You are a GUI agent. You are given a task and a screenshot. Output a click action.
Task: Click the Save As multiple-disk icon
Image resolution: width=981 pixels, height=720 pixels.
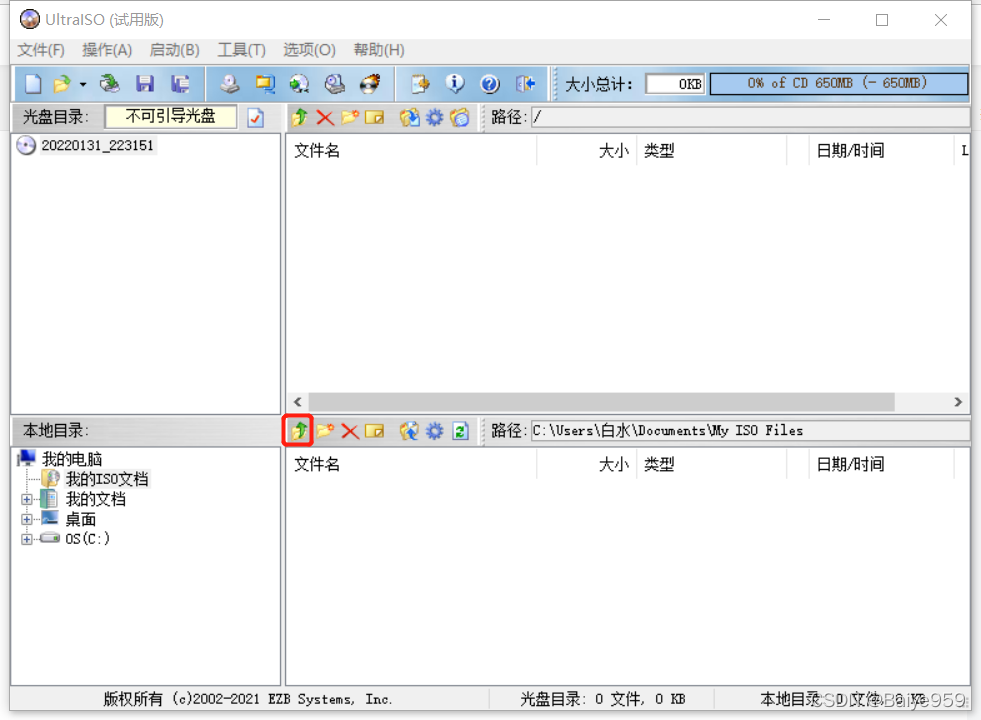click(x=180, y=83)
